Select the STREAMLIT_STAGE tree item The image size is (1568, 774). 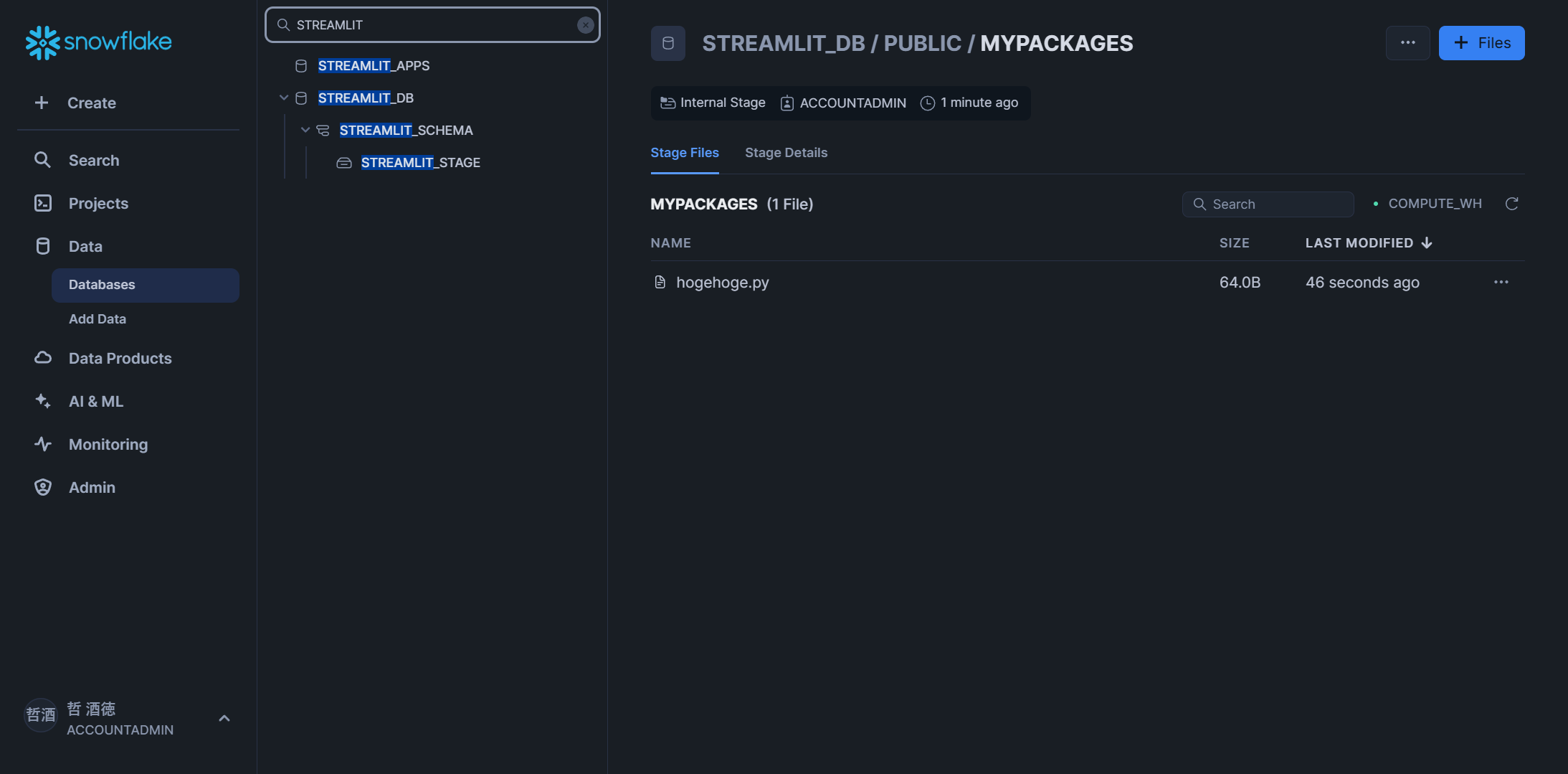[422, 162]
